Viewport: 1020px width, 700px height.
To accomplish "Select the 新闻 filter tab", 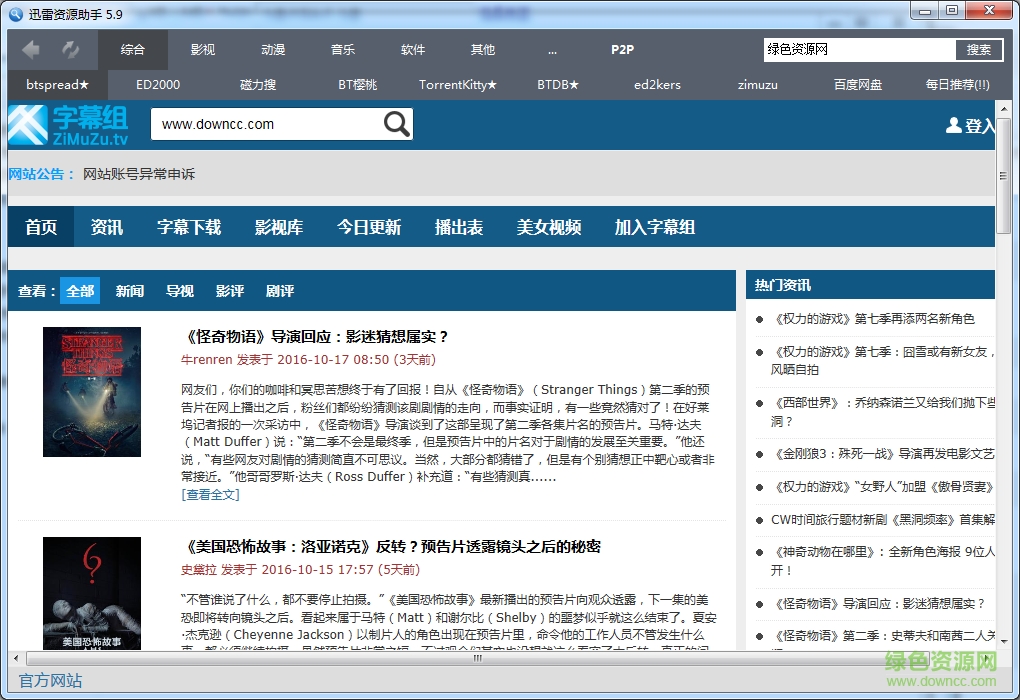I will tap(131, 290).
